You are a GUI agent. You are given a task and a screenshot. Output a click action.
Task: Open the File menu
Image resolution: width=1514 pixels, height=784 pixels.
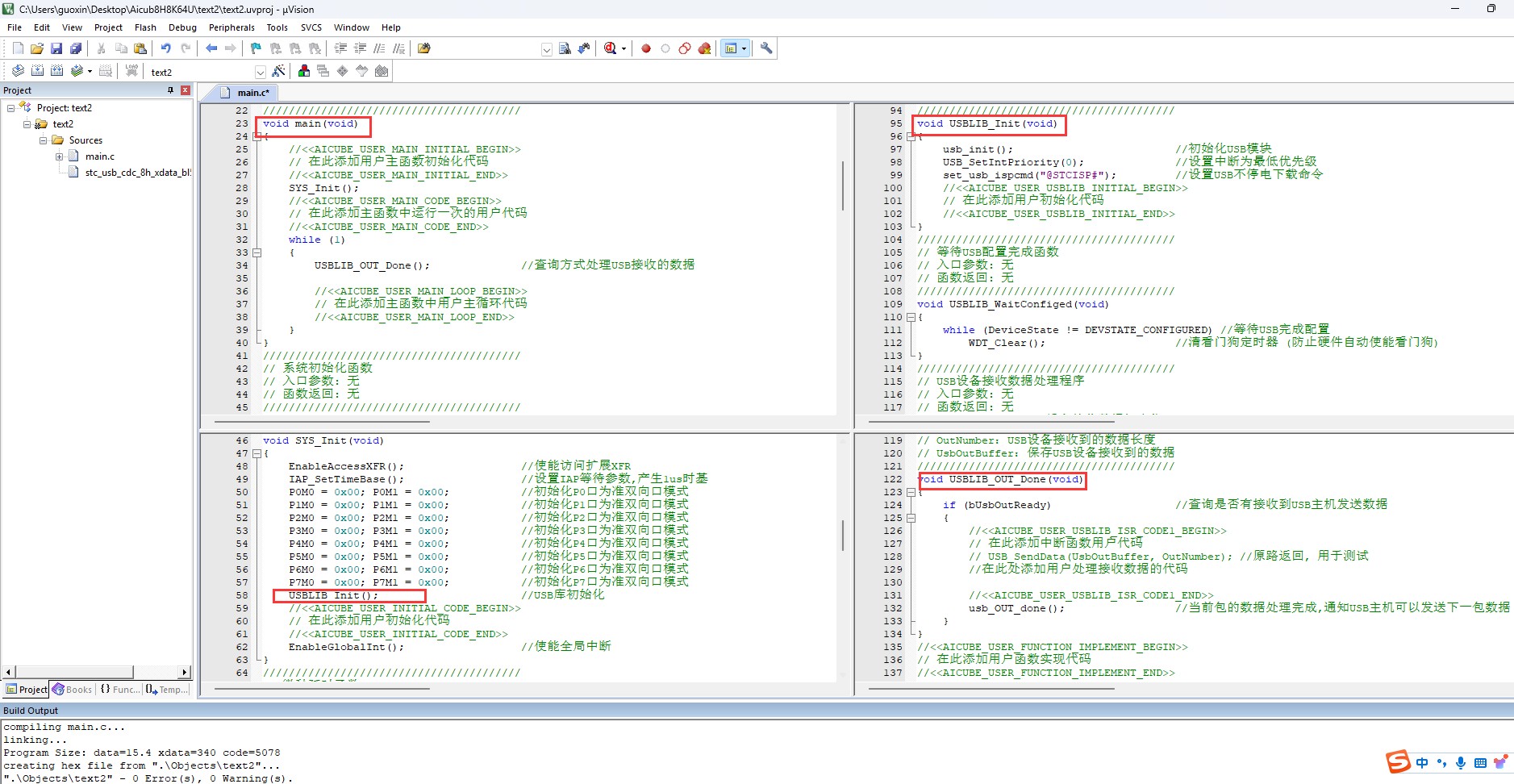[15, 27]
